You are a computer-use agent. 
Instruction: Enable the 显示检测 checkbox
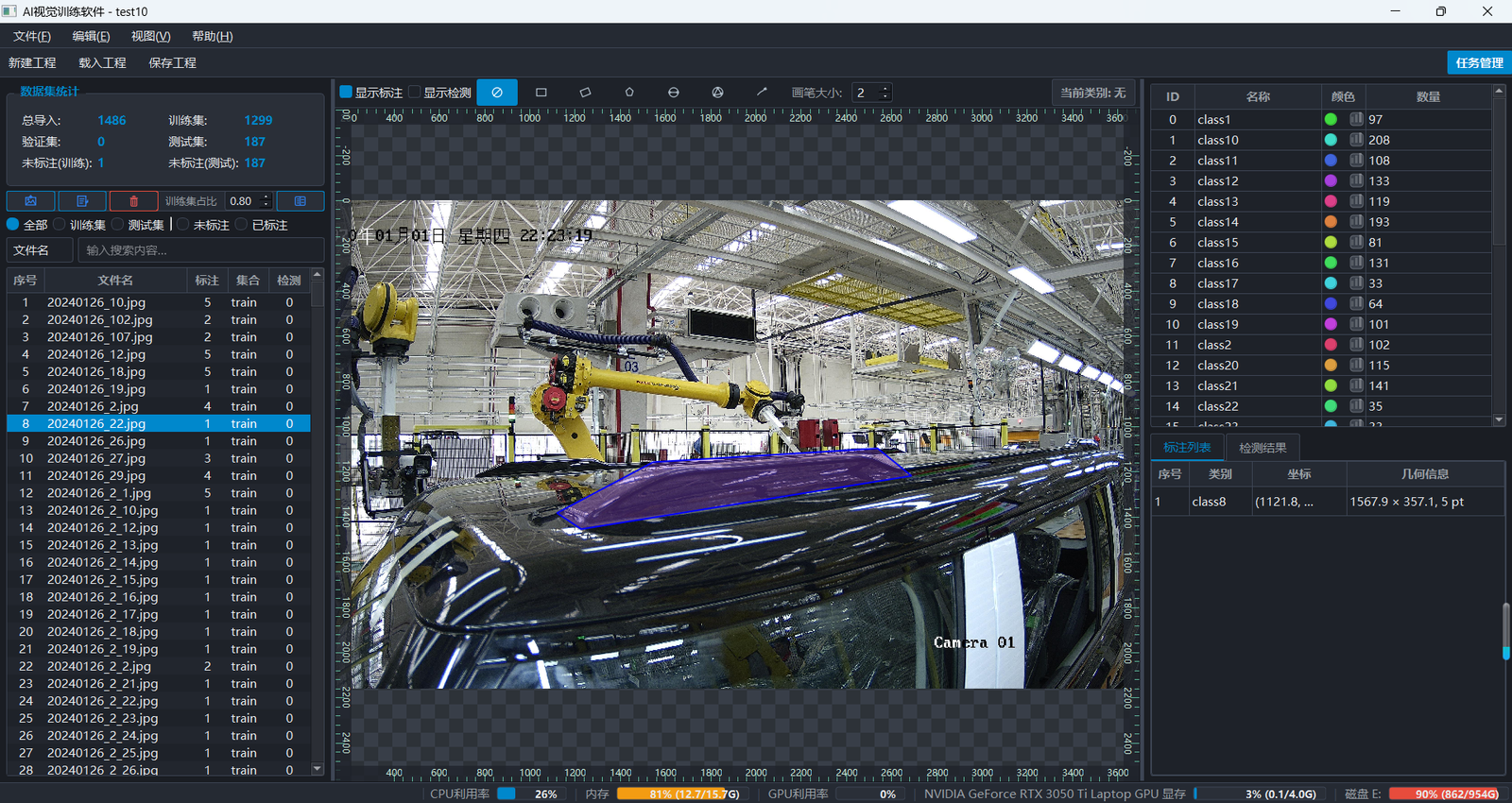tap(414, 93)
